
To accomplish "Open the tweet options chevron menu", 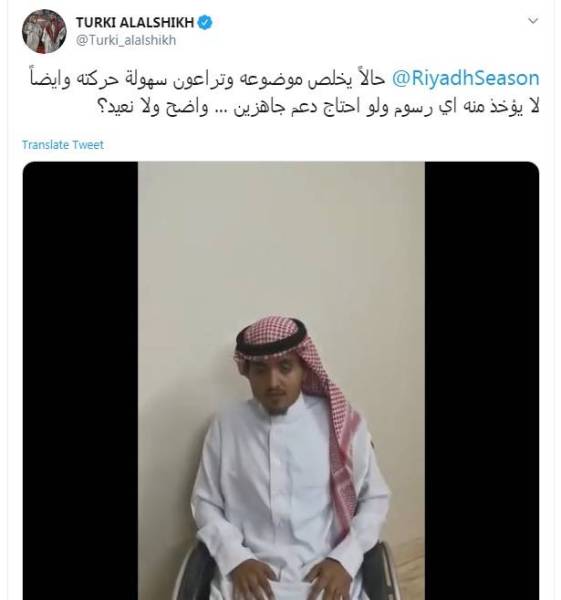I will tap(533, 21).
